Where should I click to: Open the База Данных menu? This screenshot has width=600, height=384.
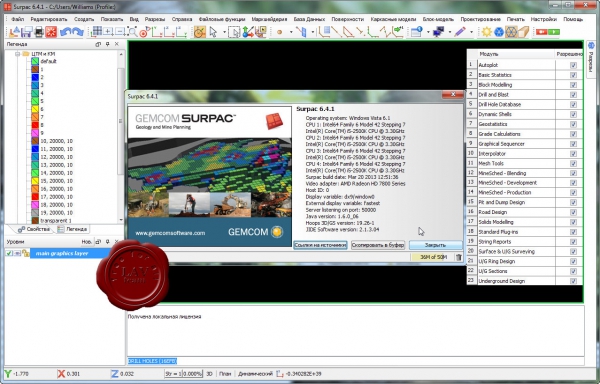[309, 19]
